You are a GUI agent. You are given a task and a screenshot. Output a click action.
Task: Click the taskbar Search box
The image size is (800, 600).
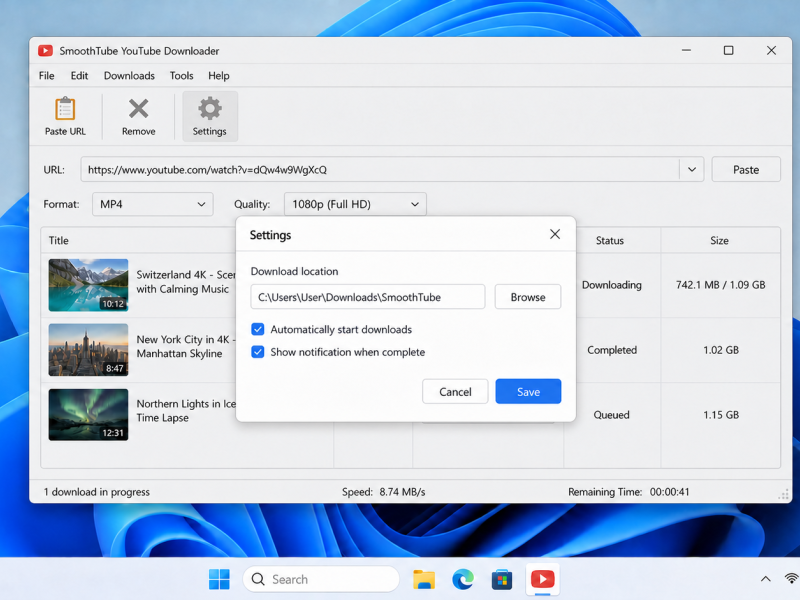pyautogui.click(x=321, y=579)
